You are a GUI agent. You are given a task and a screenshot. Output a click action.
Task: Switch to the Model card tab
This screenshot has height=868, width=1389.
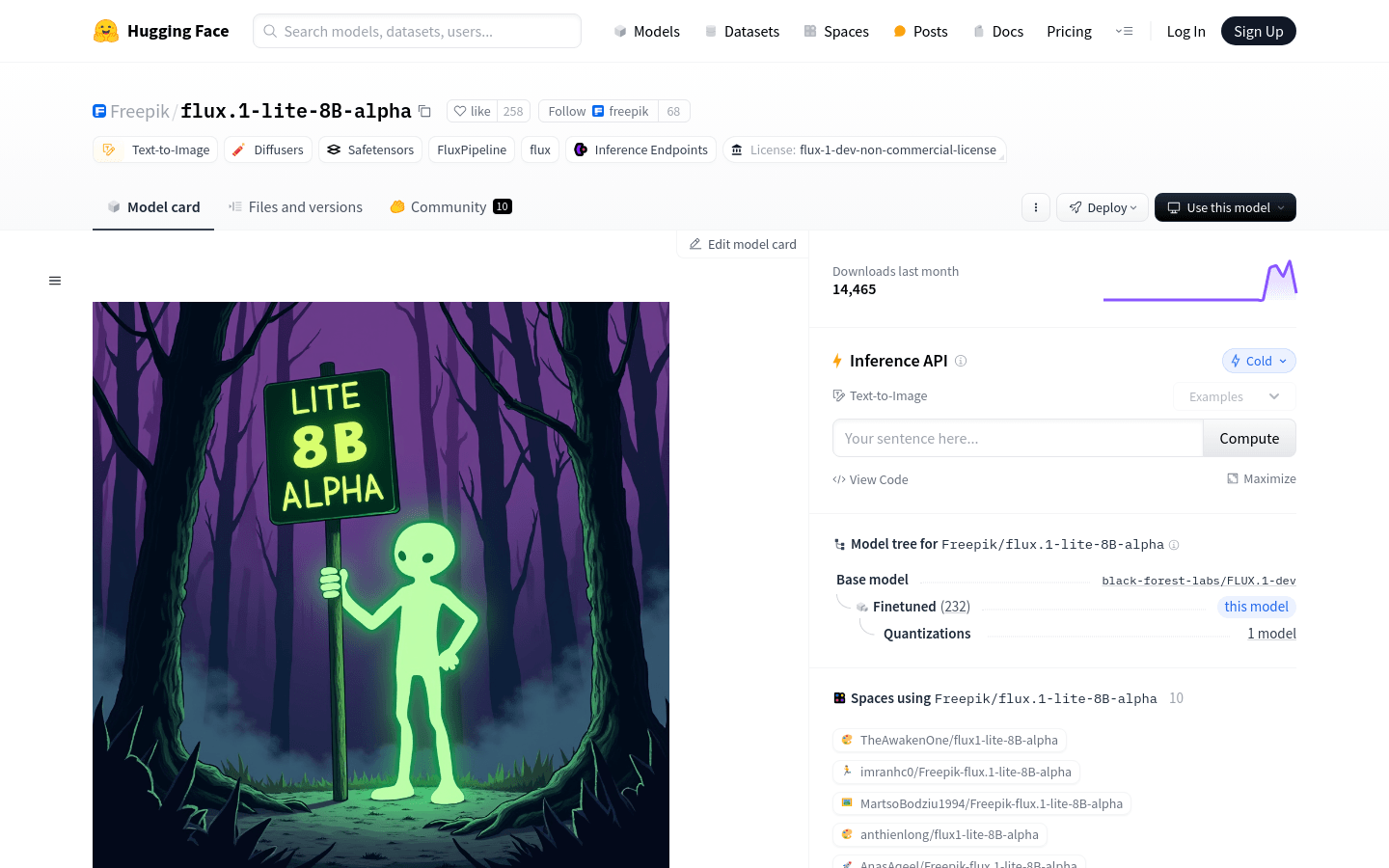tap(153, 206)
